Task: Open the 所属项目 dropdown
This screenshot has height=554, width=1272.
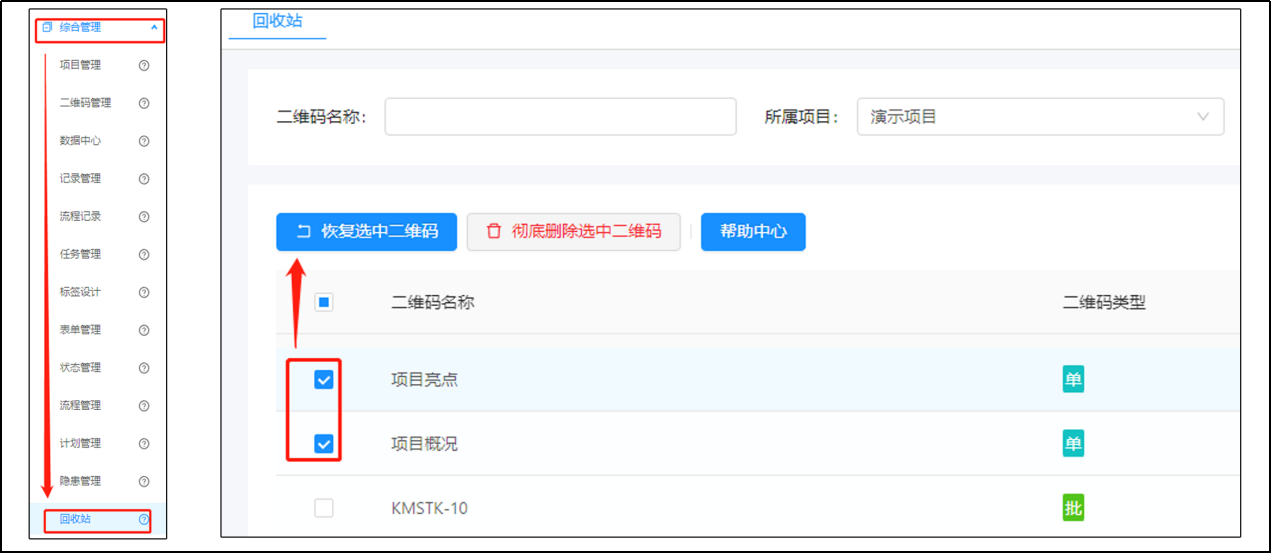Action: [x=1040, y=117]
